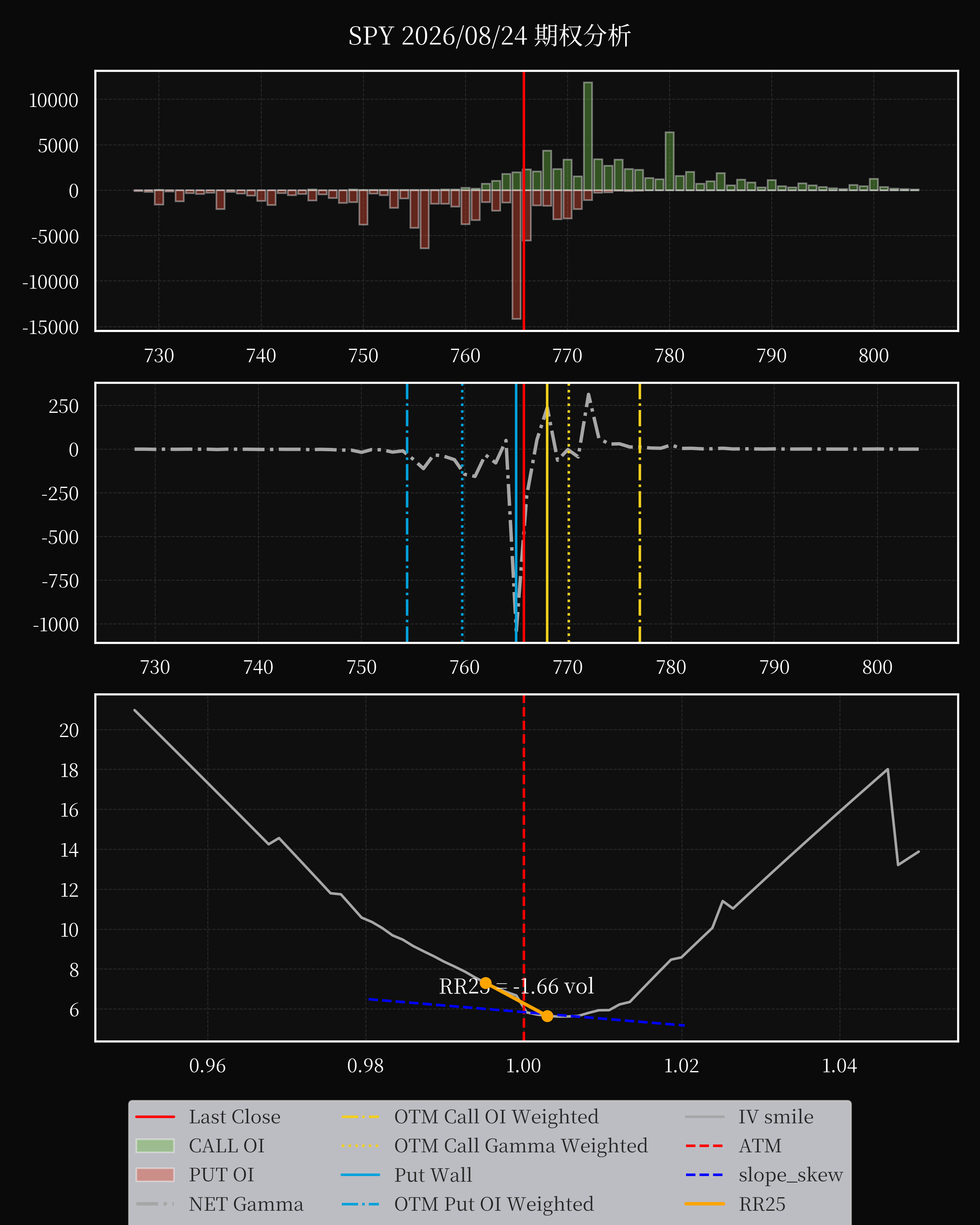980x1225 pixels.
Task: Click the right orange RR25 marker dot
Action: coord(547,1016)
